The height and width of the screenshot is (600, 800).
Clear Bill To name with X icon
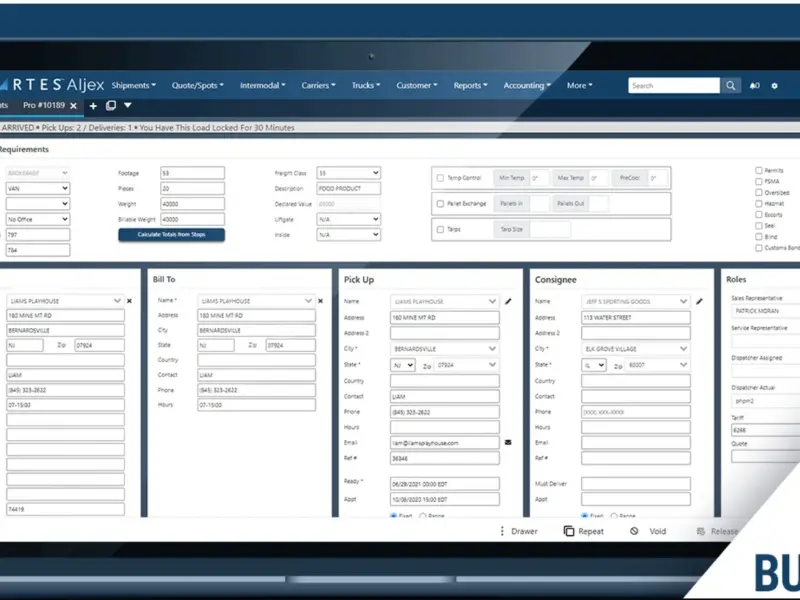tap(320, 301)
